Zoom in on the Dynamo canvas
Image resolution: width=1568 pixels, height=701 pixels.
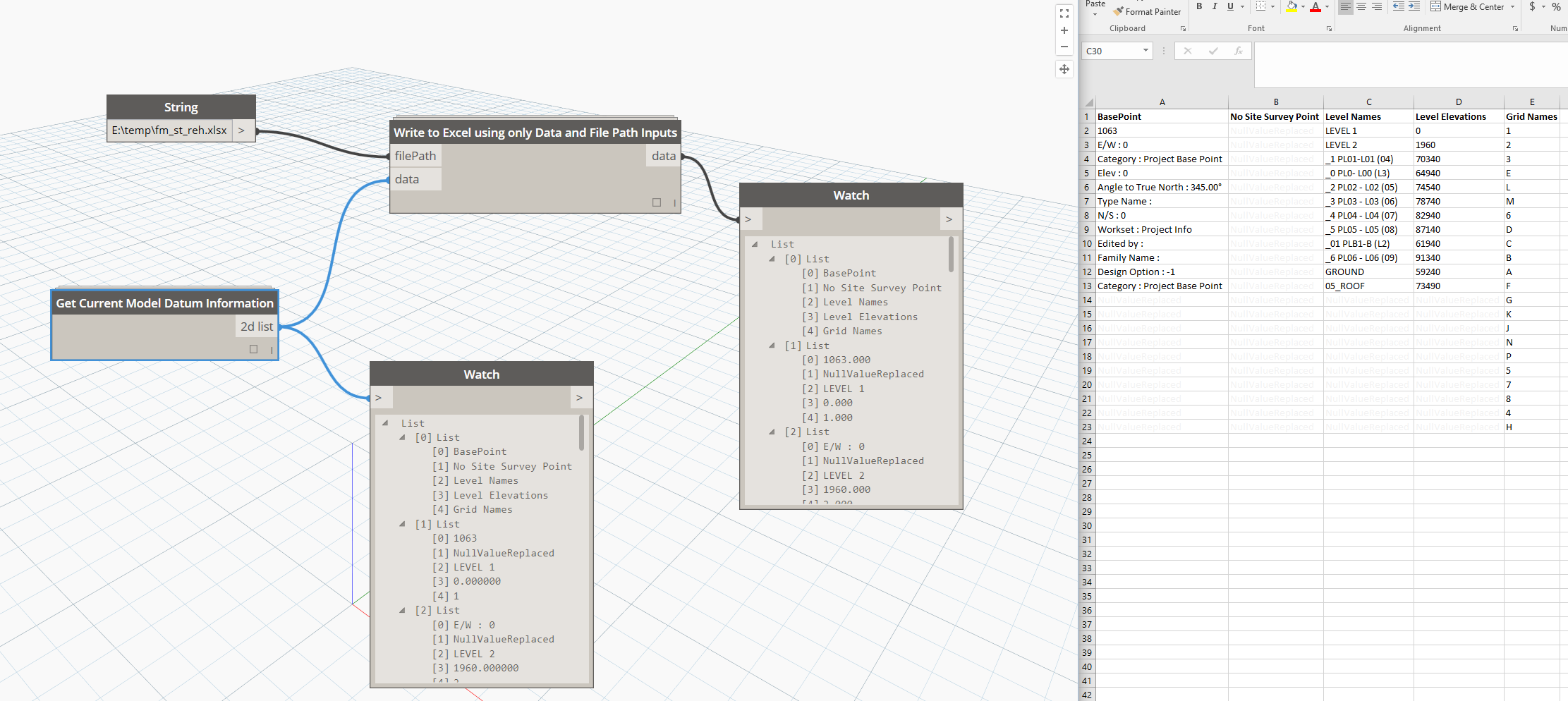click(x=1064, y=30)
